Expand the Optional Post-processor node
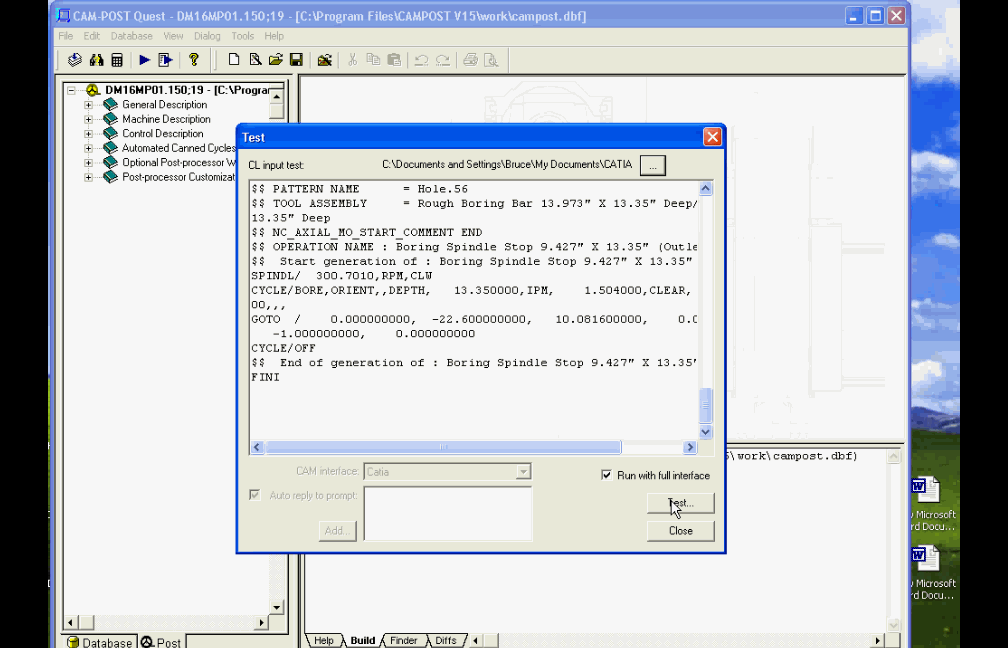 tap(89, 163)
